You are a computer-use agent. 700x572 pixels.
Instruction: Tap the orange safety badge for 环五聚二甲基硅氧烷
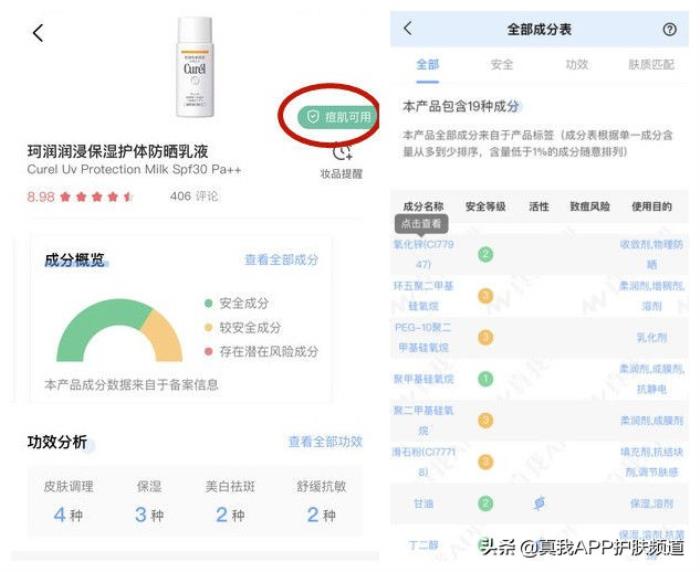coord(485,296)
